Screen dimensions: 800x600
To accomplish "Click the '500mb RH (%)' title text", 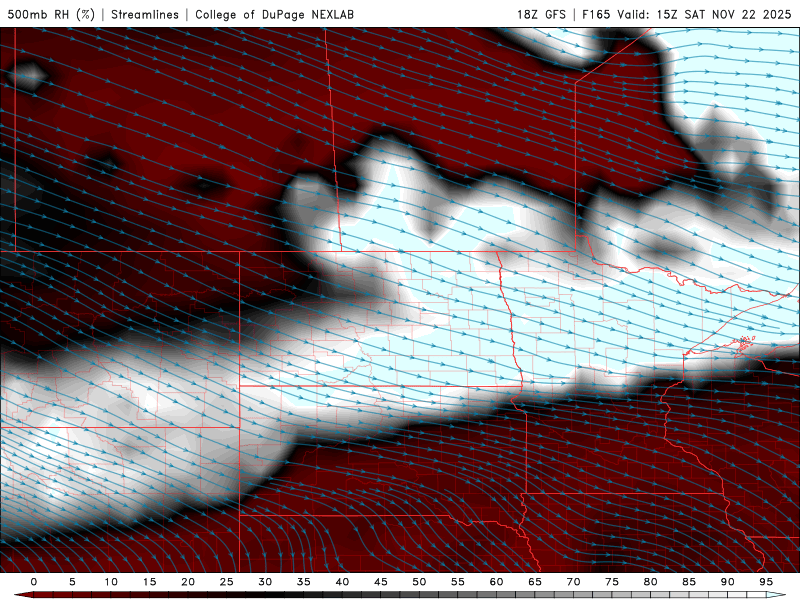I will point(51,14).
